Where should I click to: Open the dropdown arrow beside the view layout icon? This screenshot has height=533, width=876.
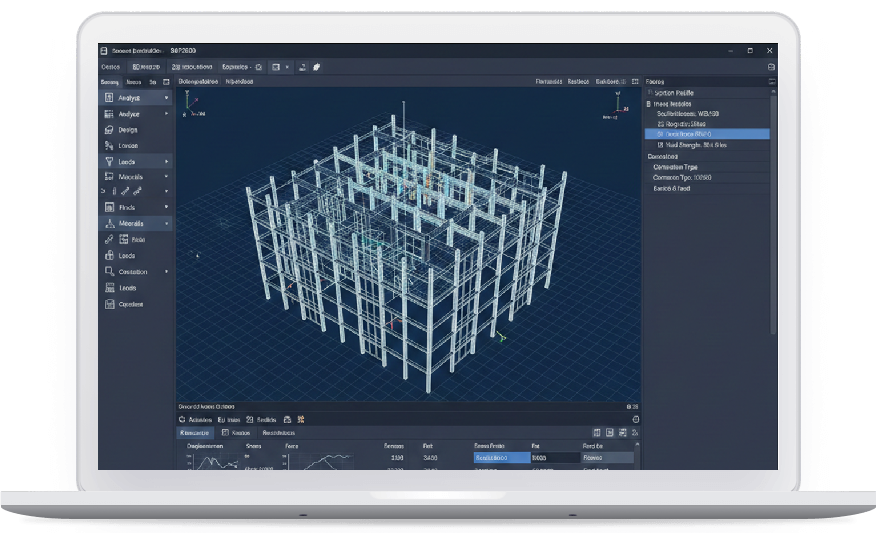tap(287, 67)
